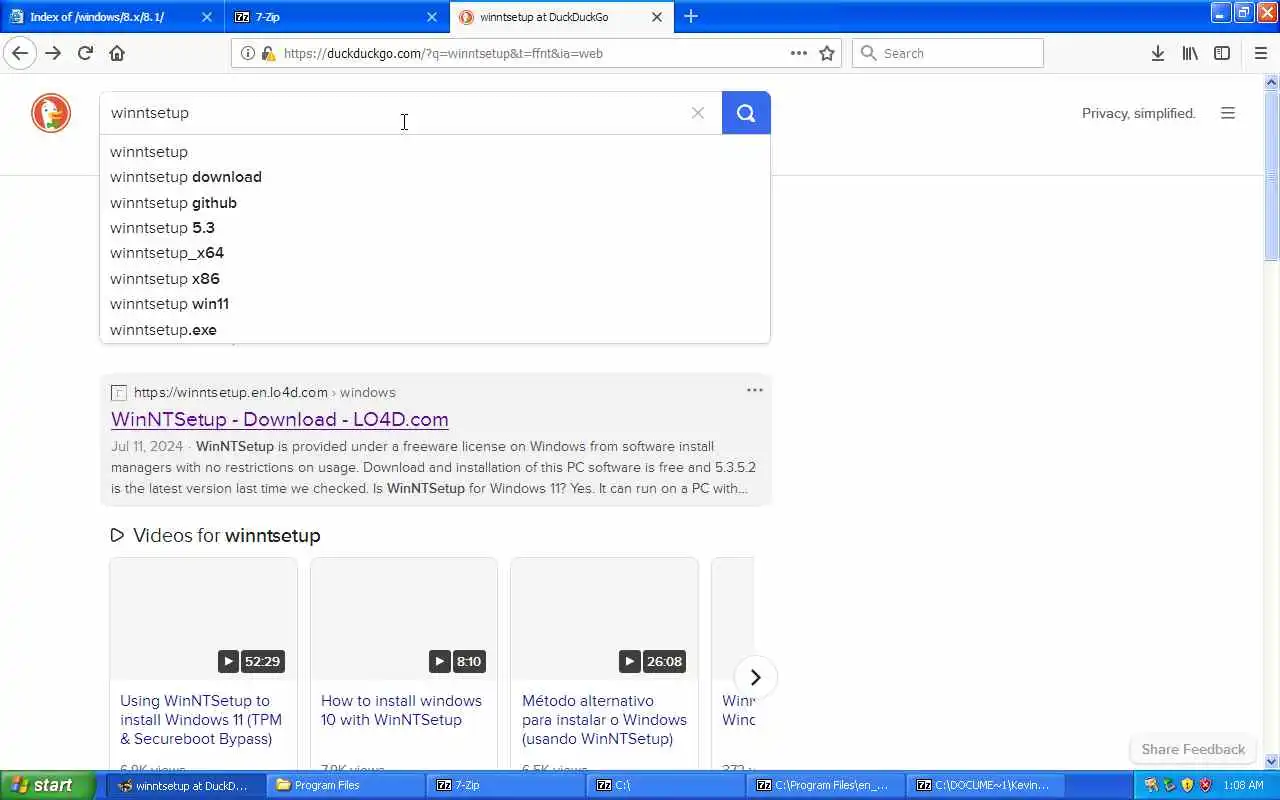
Task: Submit search with blue magnifier button
Action: (x=746, y=113)
